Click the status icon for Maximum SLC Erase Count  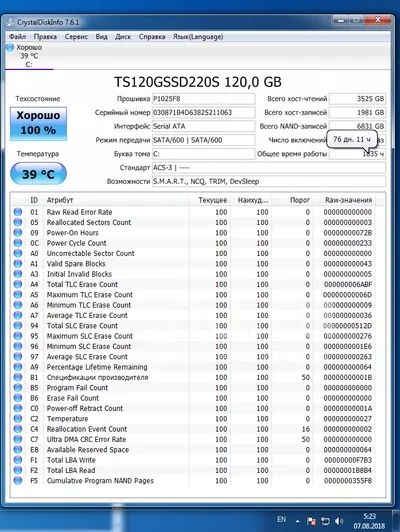click(18, 336)
